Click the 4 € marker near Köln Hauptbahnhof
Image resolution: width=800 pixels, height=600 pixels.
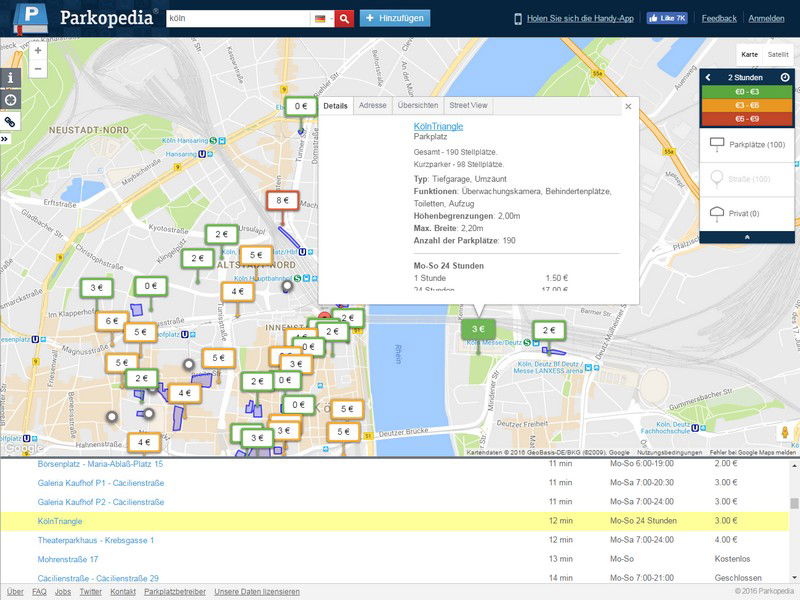(237, 292)
